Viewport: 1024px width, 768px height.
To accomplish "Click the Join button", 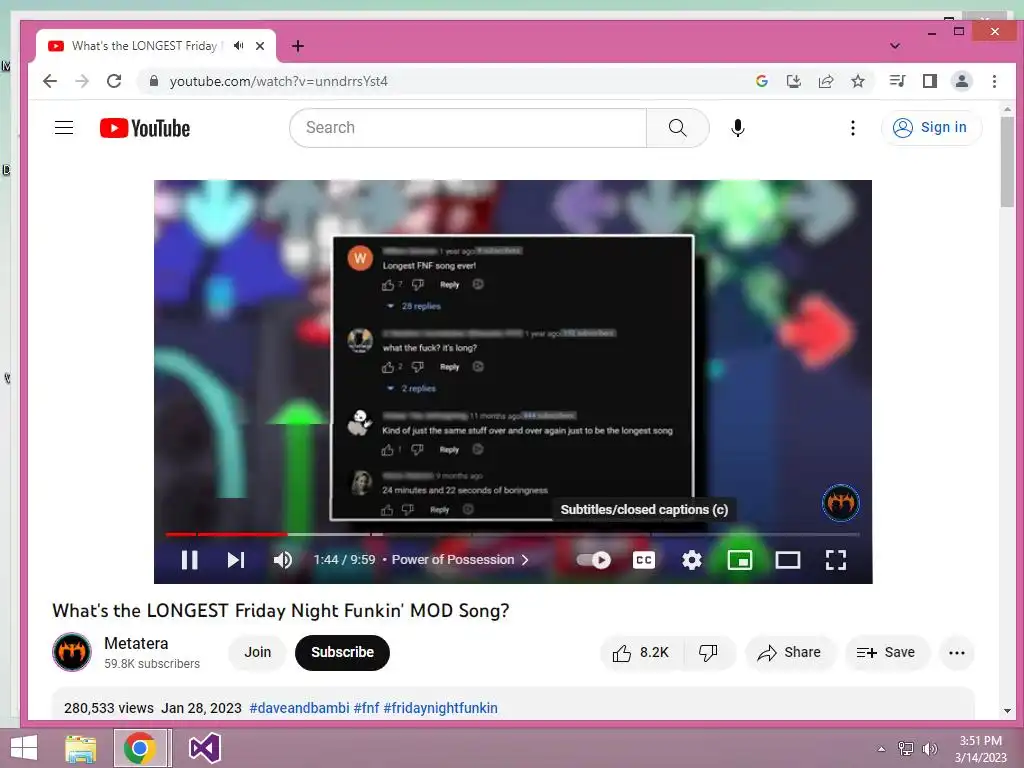I will 257,652.
